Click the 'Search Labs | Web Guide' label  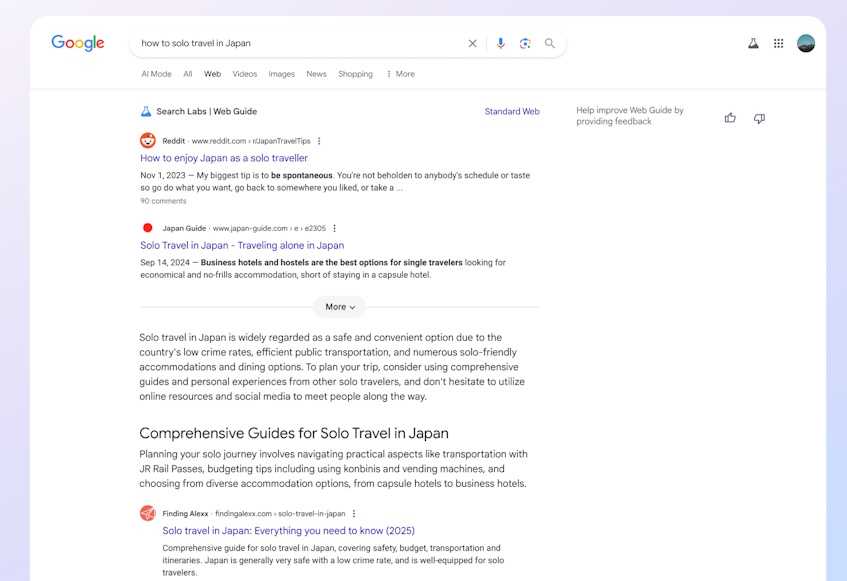coord(206,111)
